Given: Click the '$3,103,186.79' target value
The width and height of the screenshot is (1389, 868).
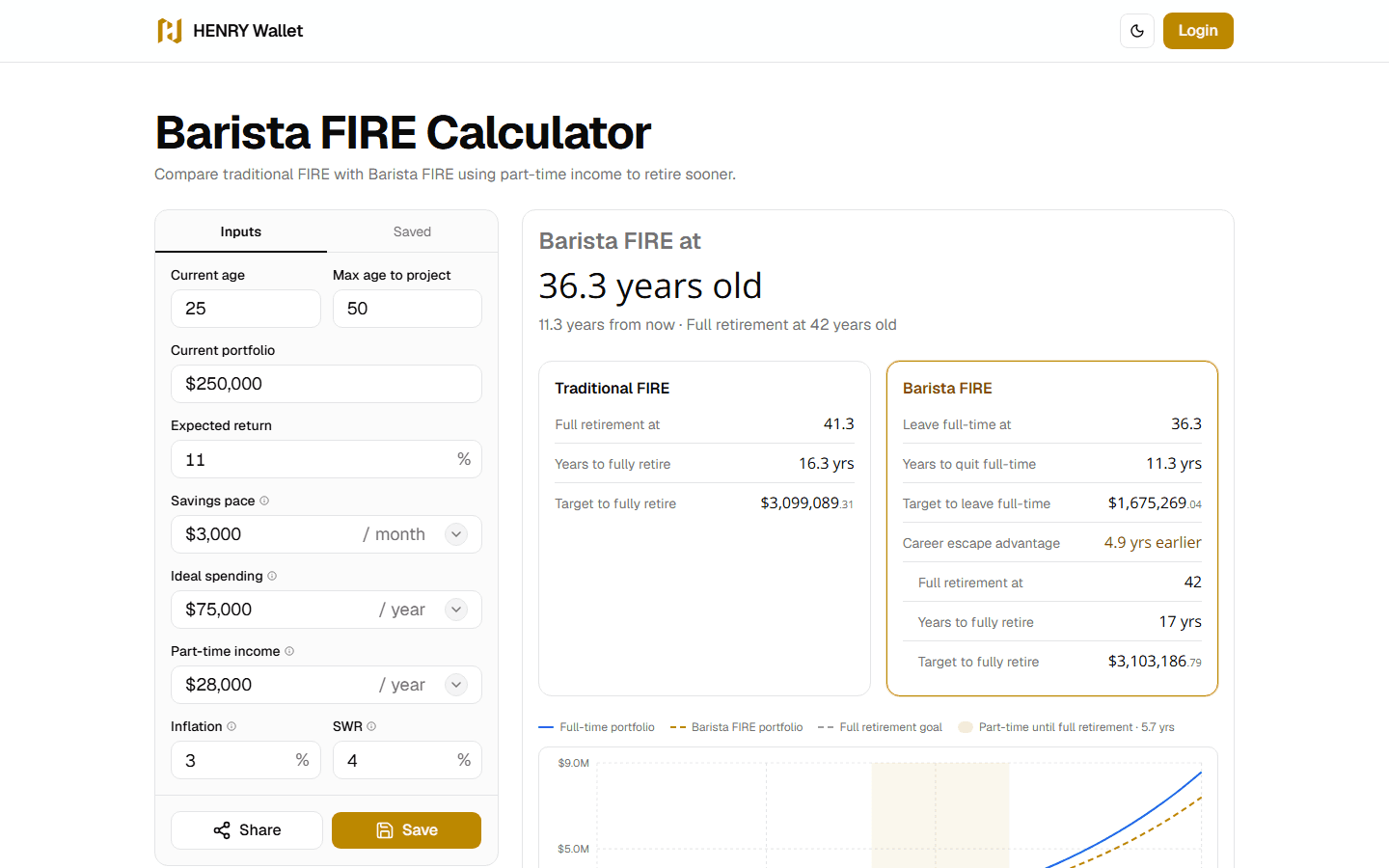Looking at the screenshot, I should tap(1155, 662).
